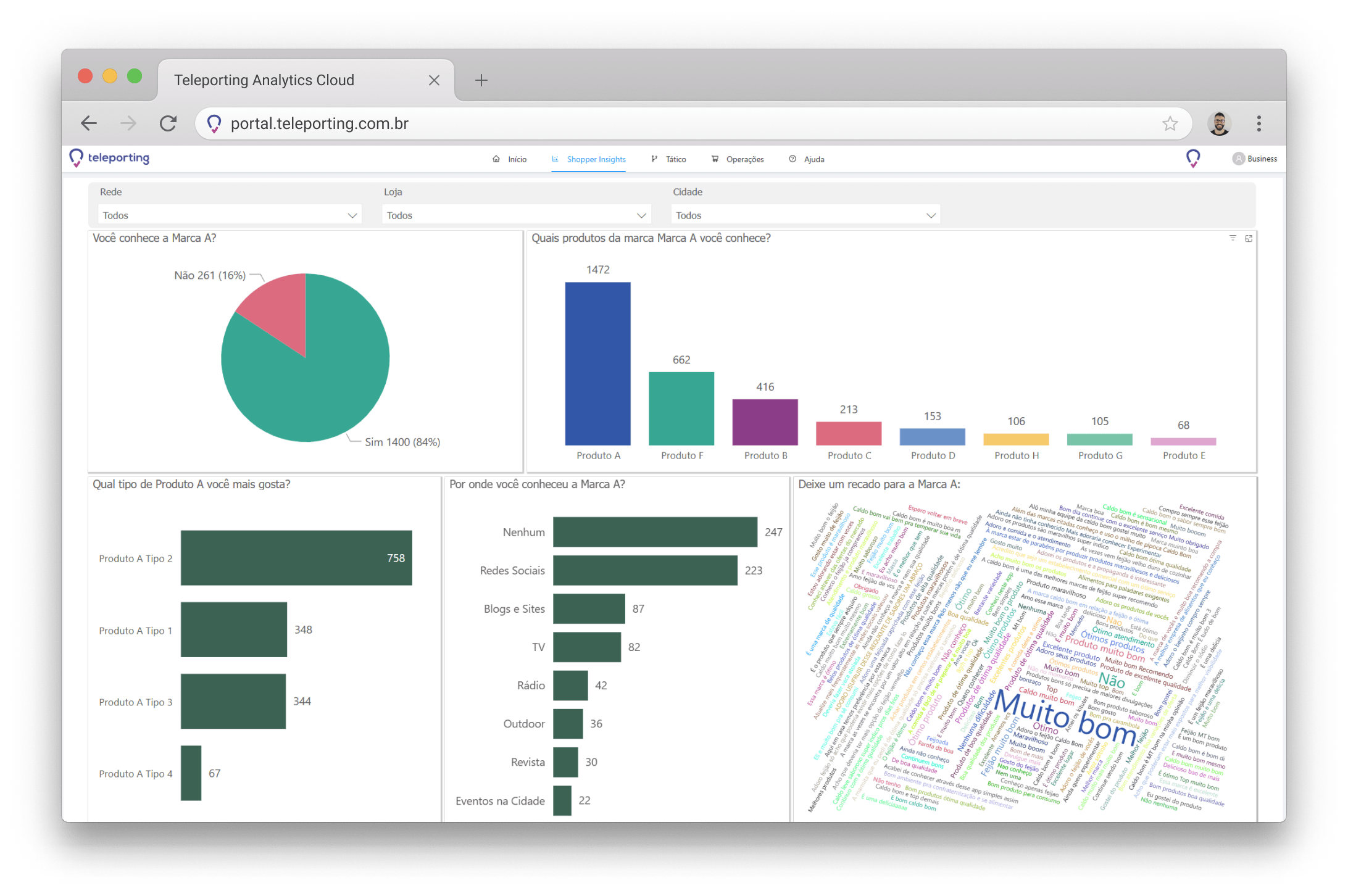Viewport: 1348px width, 896px height.
Task: Expand the products chart with focus icon
Action: (x=1249, y=238)
